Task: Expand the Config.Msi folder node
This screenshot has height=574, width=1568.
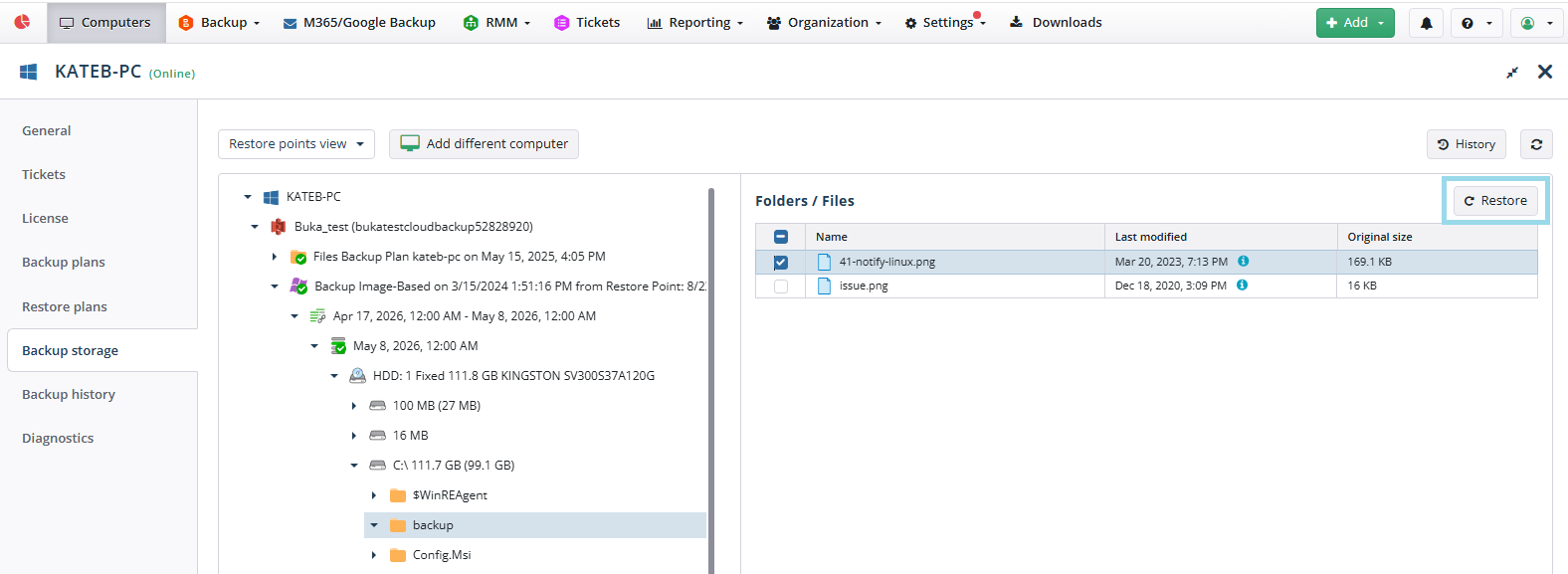Action: (374, 555)
